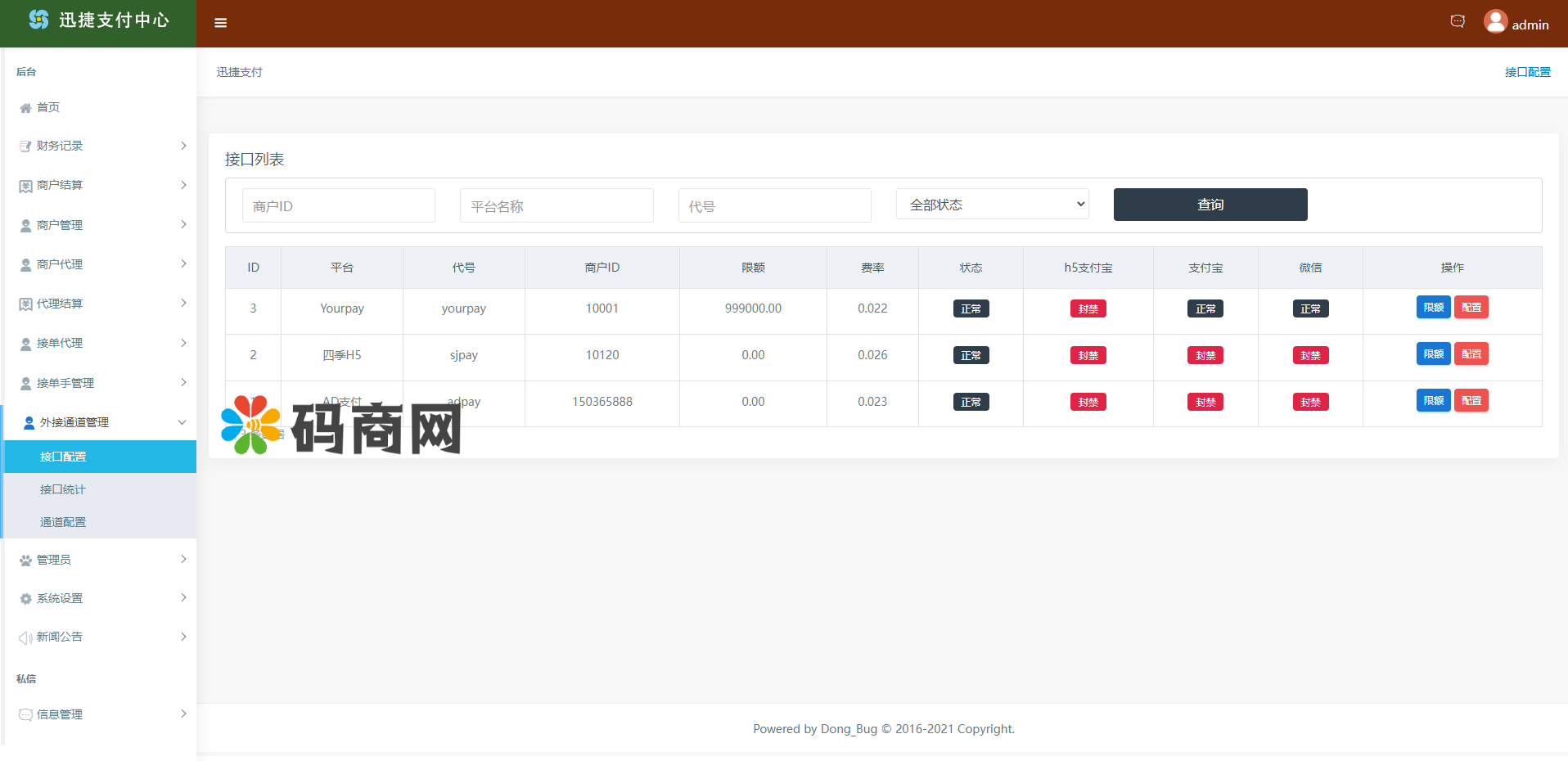Open 通道配置 submenu item

tap(63, 522)
